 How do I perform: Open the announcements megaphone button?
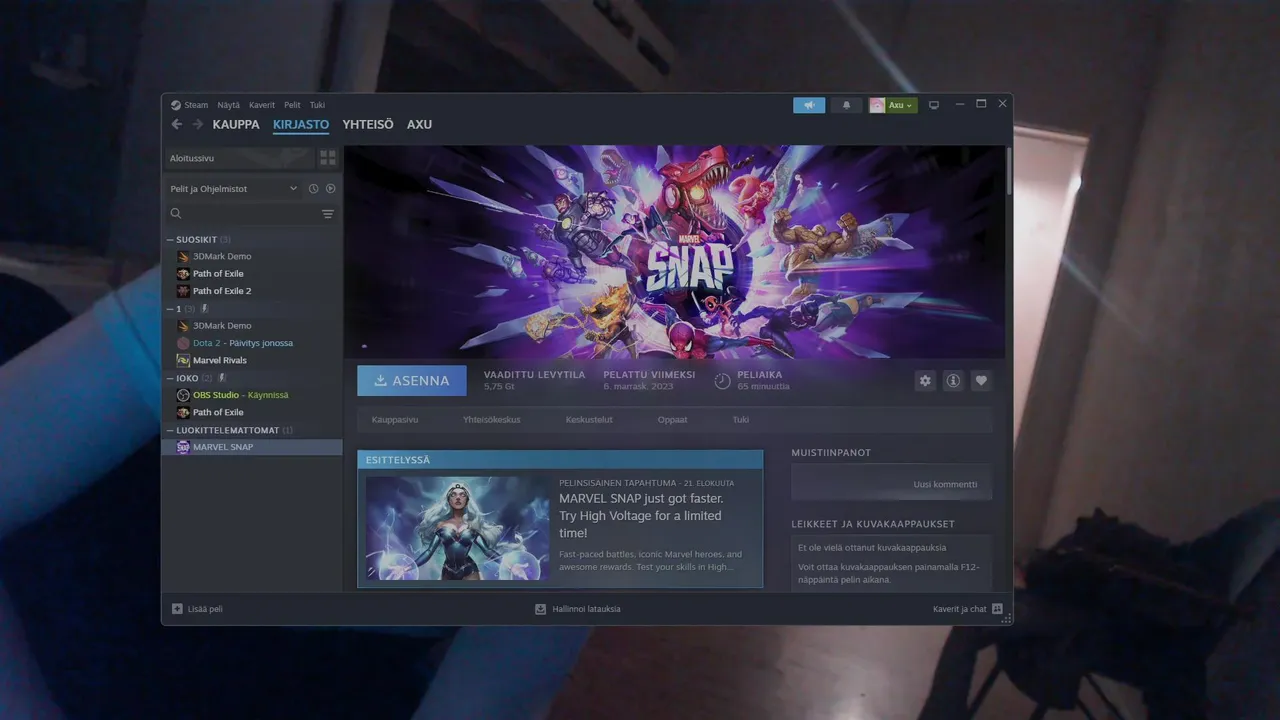click(x=809, y=105)
